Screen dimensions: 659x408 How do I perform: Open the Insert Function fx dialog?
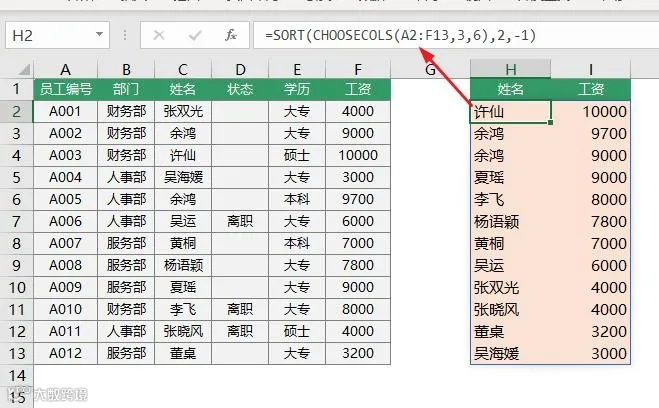[230, 35]
